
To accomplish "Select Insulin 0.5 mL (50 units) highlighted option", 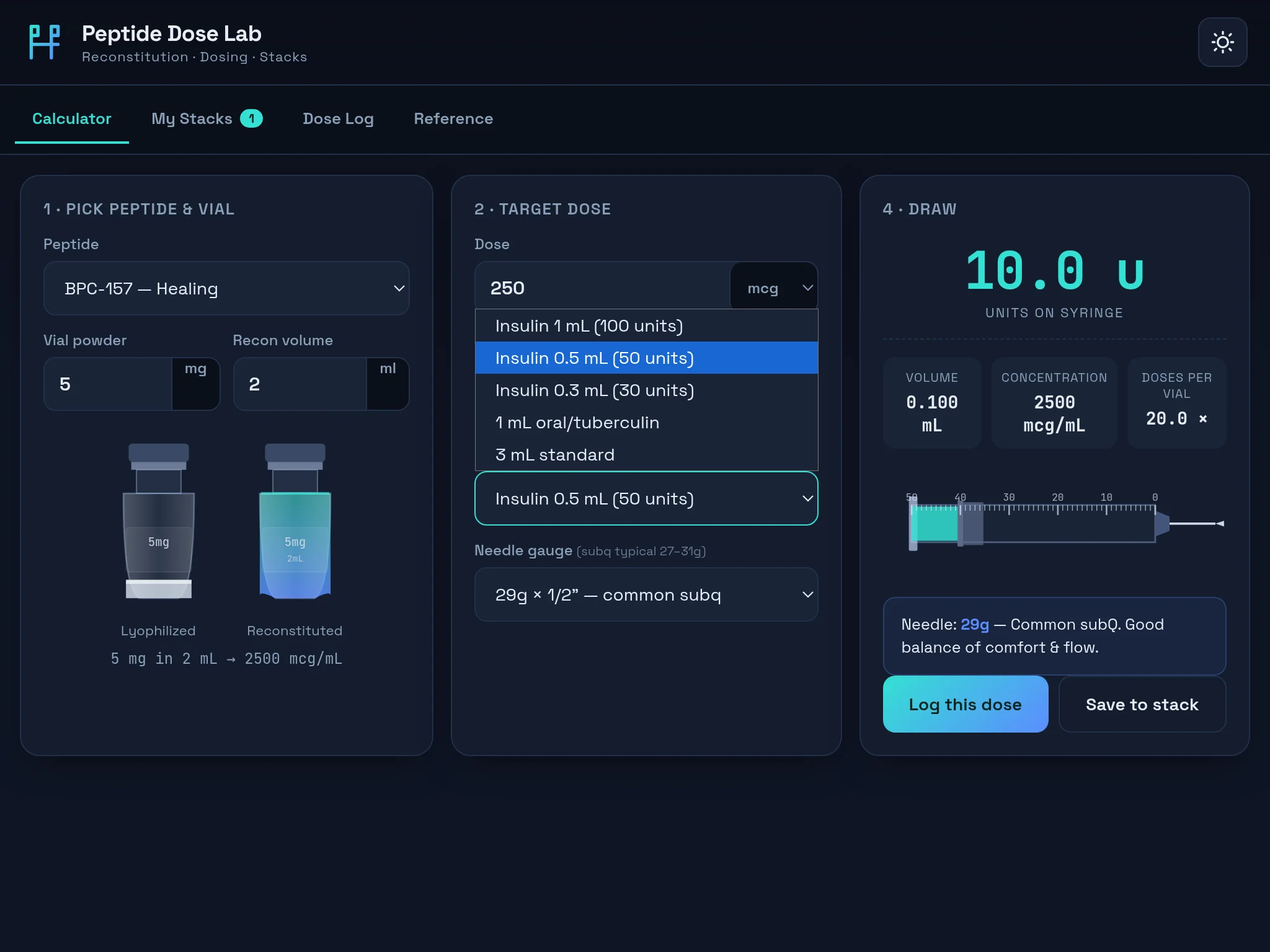I will [x=646, y=358].
